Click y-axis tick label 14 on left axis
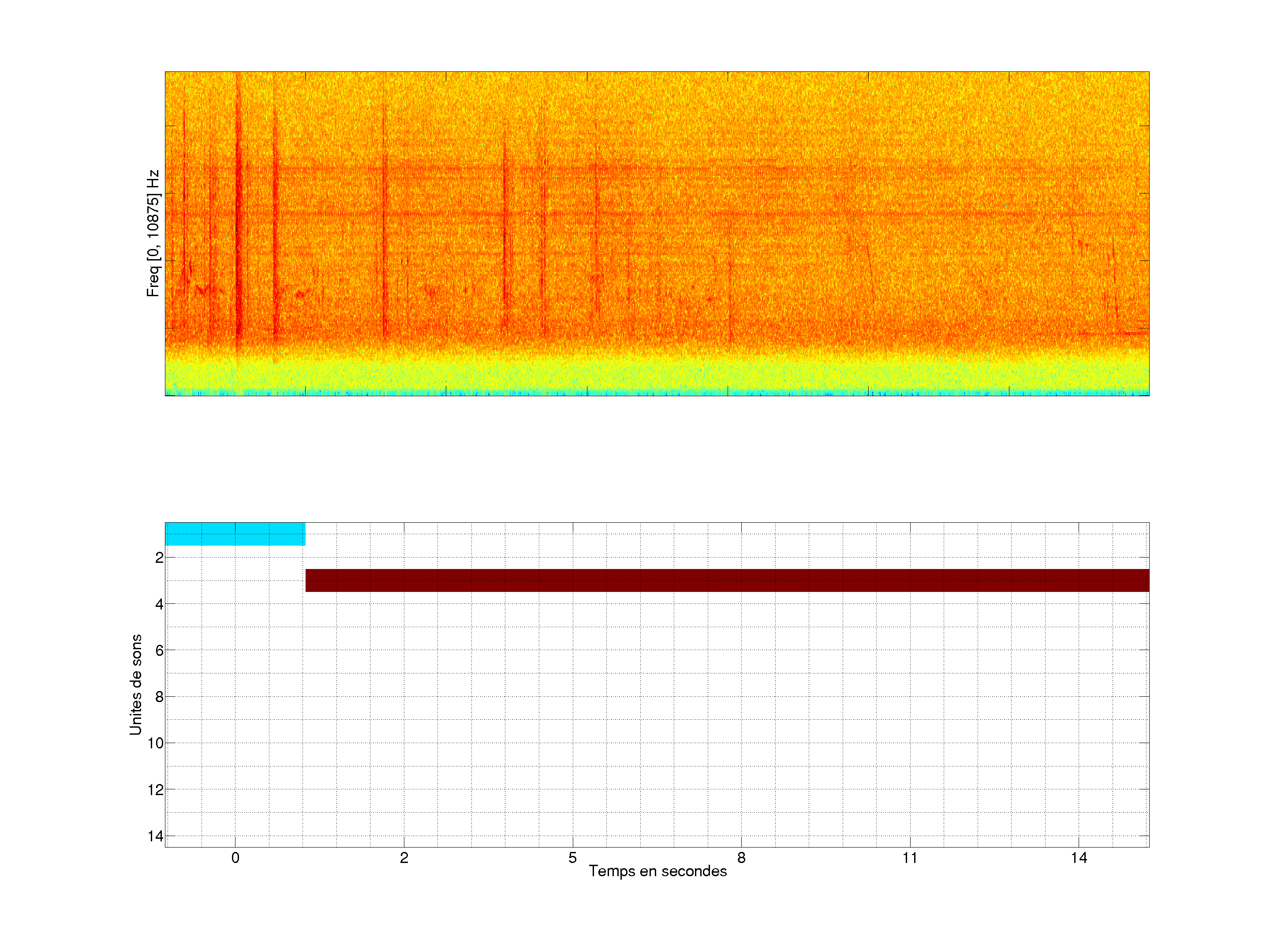Image resolution: width=1270 pixels, height=952 pixels. pos(156,836)
